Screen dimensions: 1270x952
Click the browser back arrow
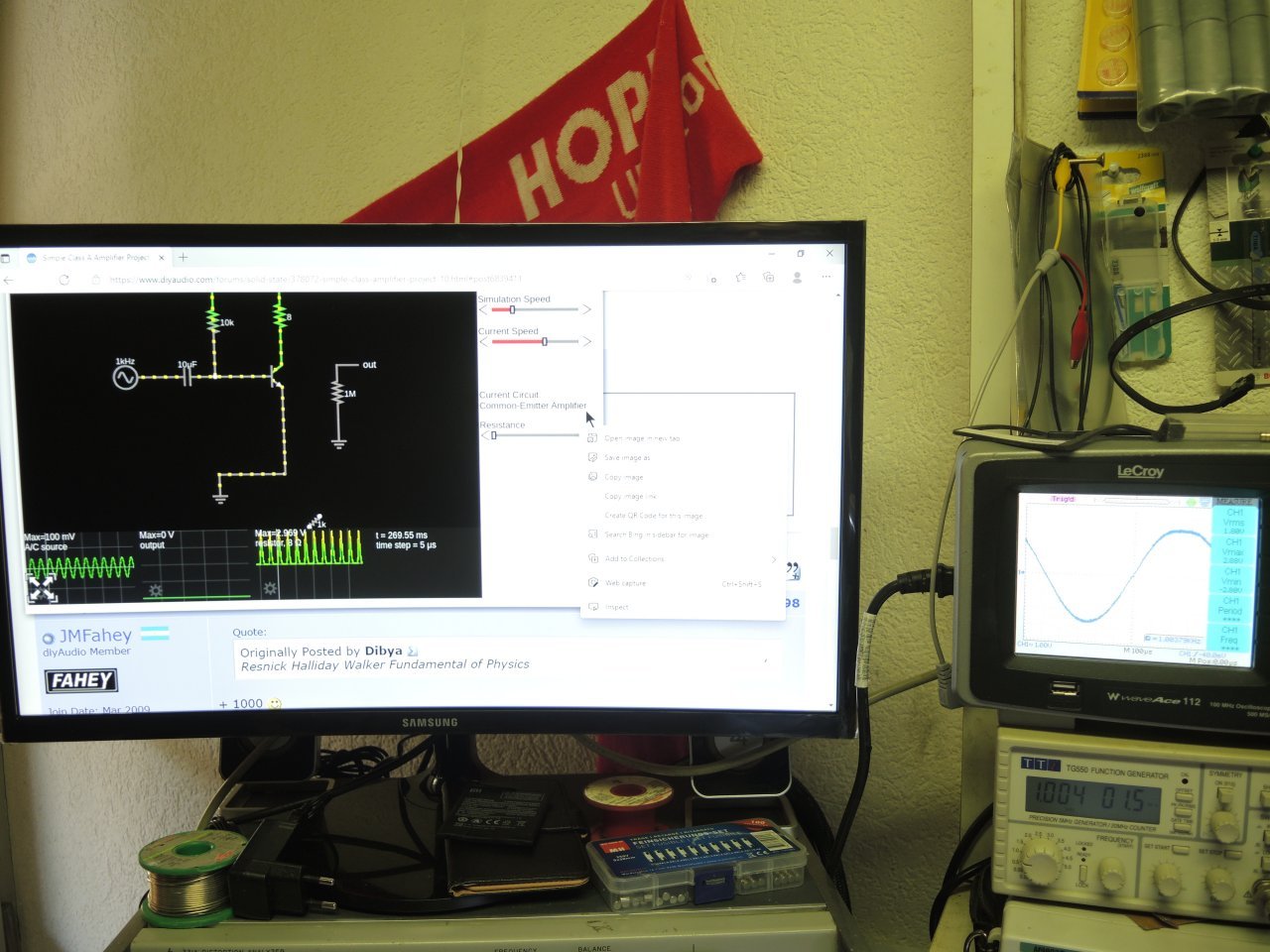point(9,281)
